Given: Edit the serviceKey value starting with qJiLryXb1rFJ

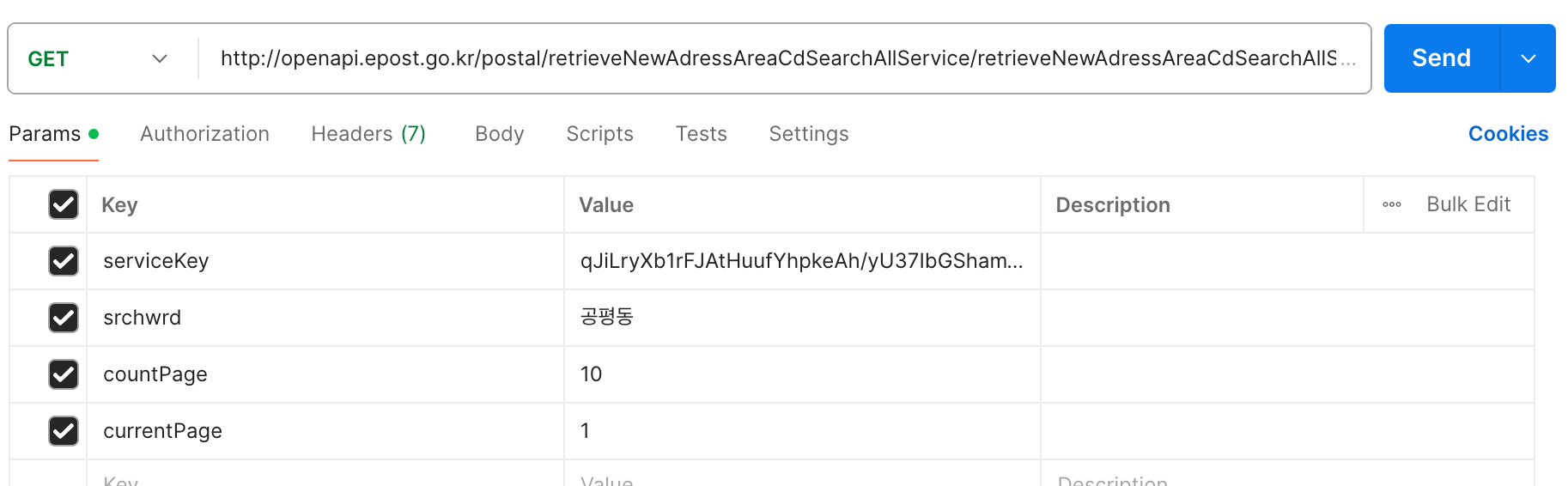Looking at the screenshot, I should click(x=802, y=261).
